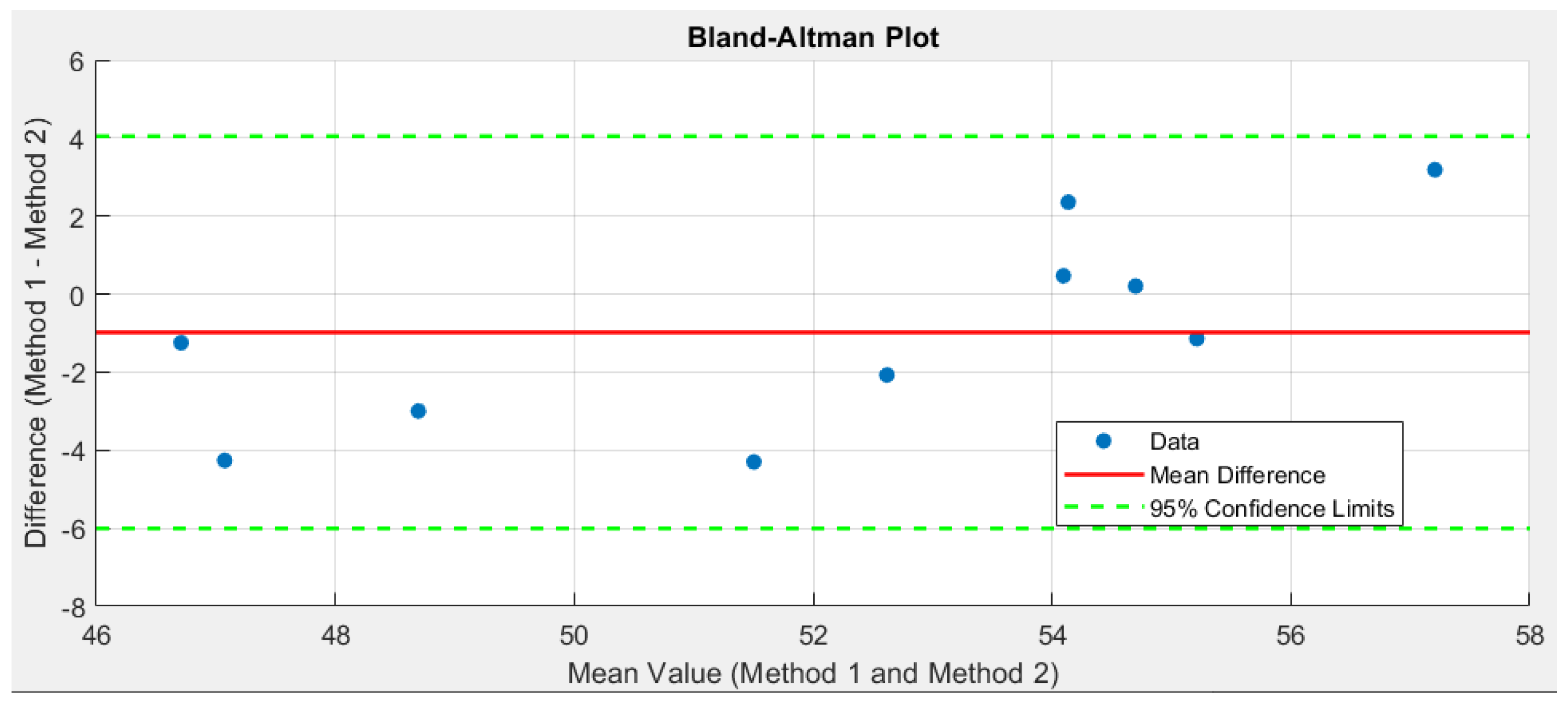Click the leftmost data point near 46.7
This screenshot has height=707, width=1568.
(181, 343)
